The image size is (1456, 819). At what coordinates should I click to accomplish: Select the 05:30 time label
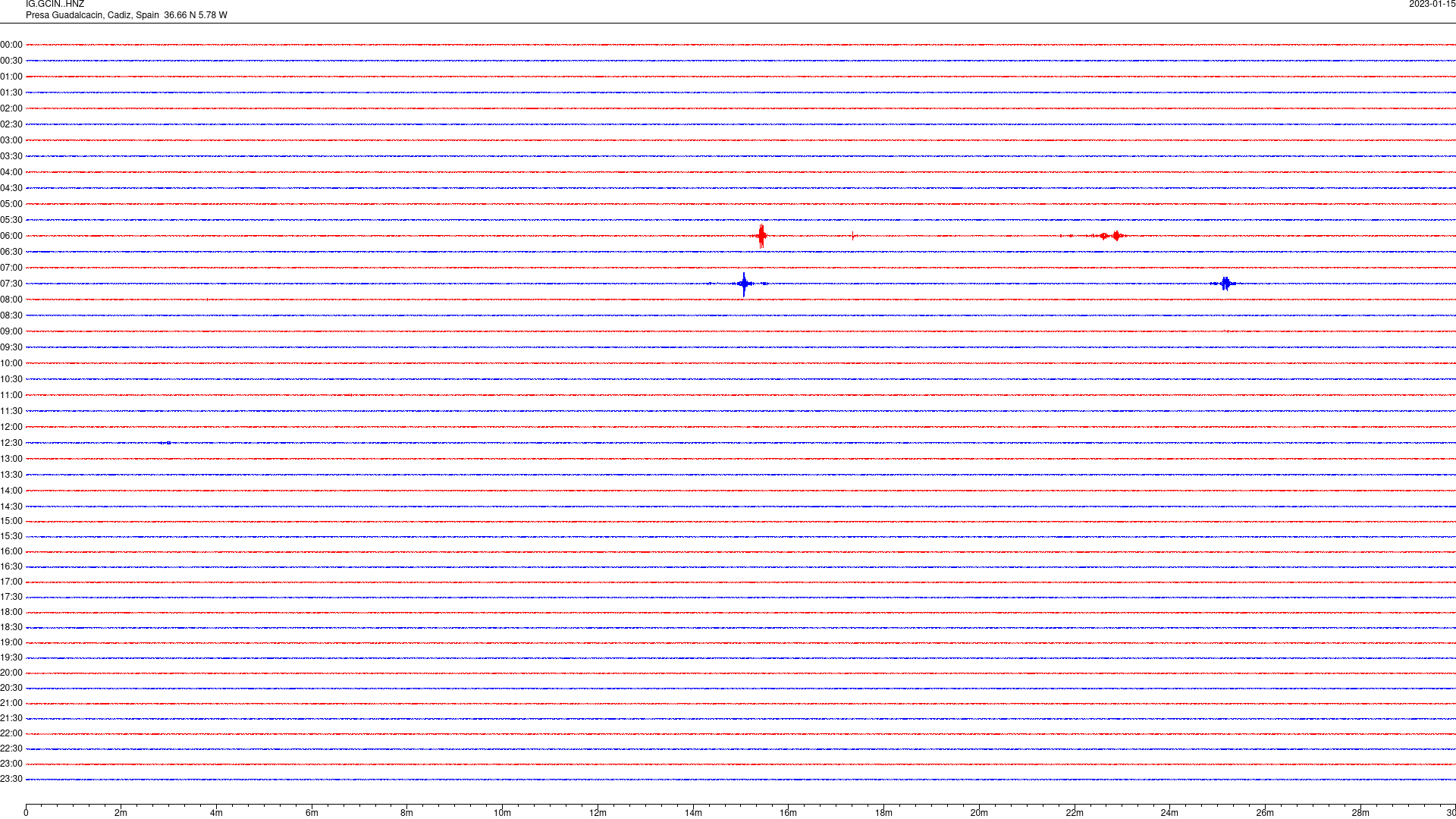[11, 220]
